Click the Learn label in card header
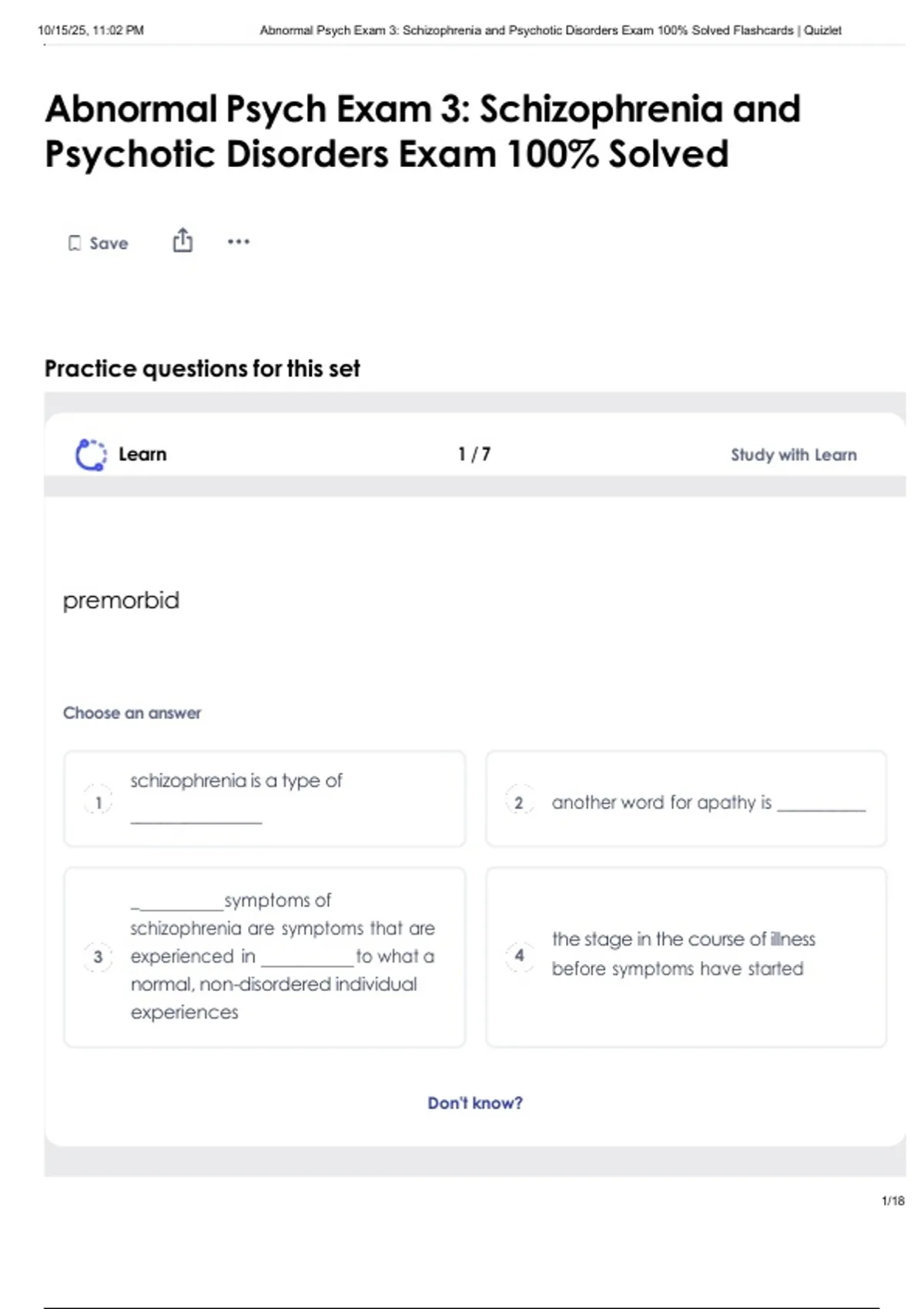The image size is (924, 1309). tap(142, 454)
